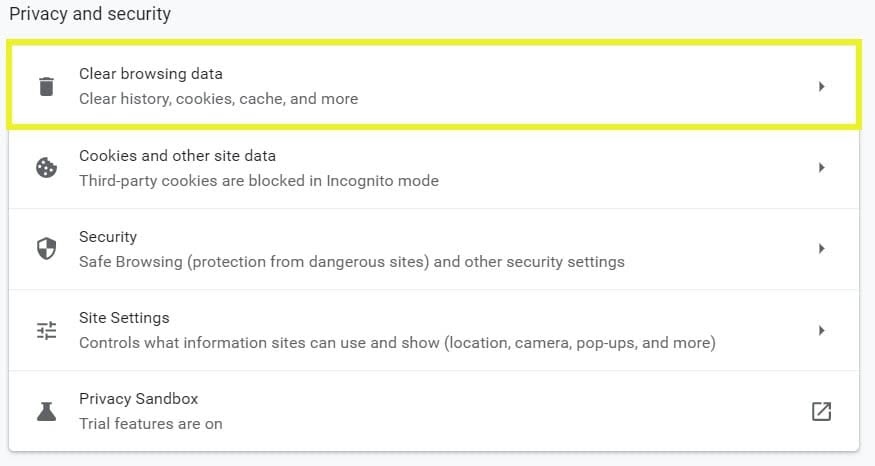Open the Cookies and other site data title

[177, 156]
